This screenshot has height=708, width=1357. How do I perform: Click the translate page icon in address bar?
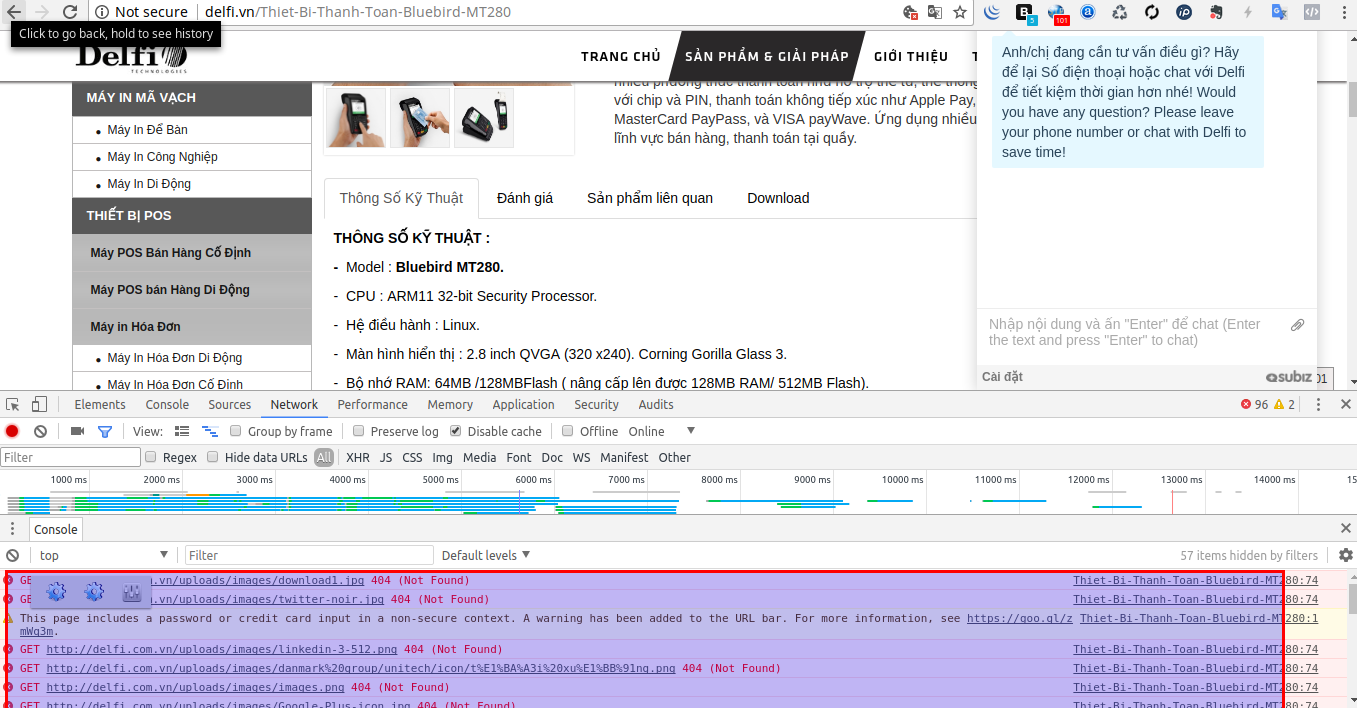[x=935, y=12]
